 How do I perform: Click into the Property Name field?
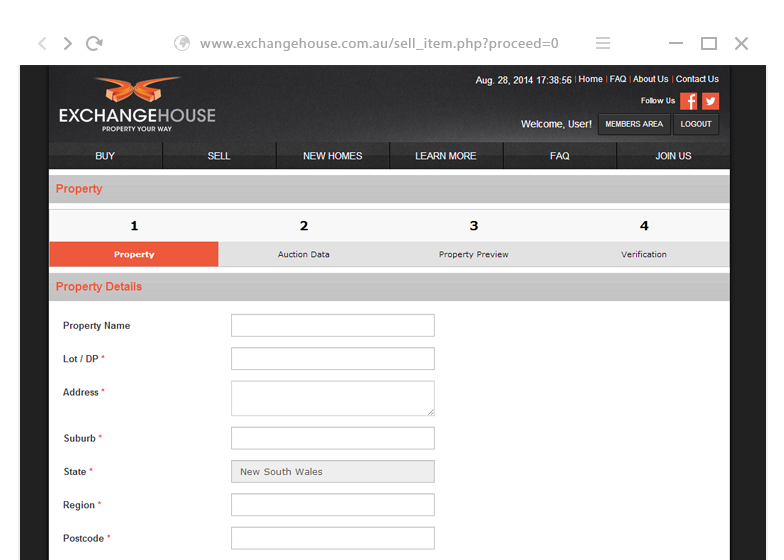tap(332, 325)
